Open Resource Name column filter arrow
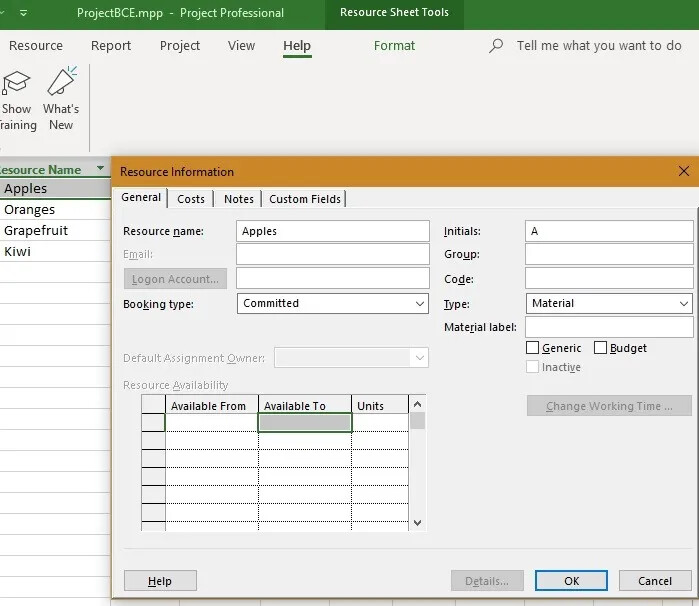This screenshot has width=699, height=606. click(100, 169)
